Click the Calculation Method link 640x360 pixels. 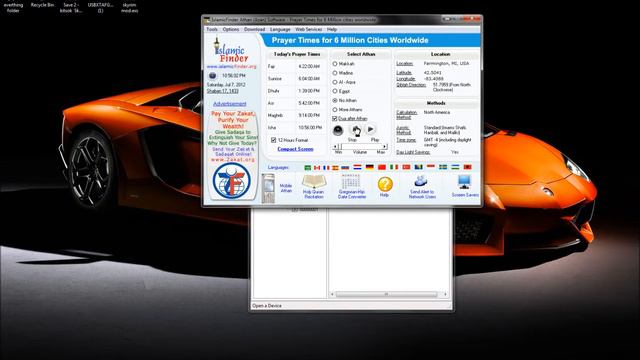click(x=407, y=115)
